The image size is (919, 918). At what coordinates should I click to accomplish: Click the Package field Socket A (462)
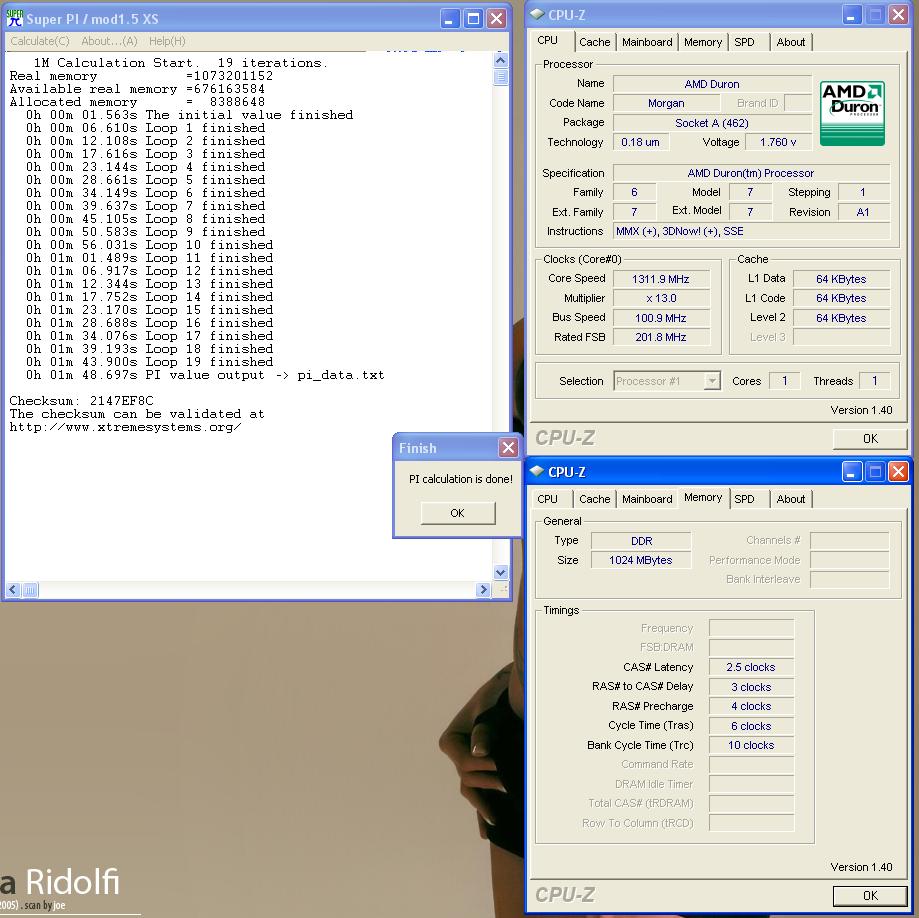tap(712, 123)
